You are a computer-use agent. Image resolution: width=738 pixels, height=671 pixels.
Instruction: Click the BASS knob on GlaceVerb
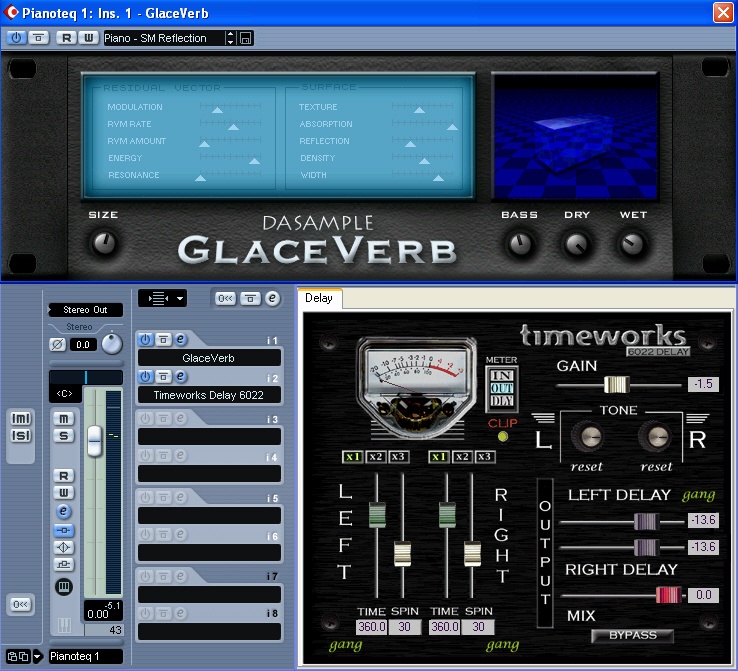pyautogui.click(x=521, y=244)
